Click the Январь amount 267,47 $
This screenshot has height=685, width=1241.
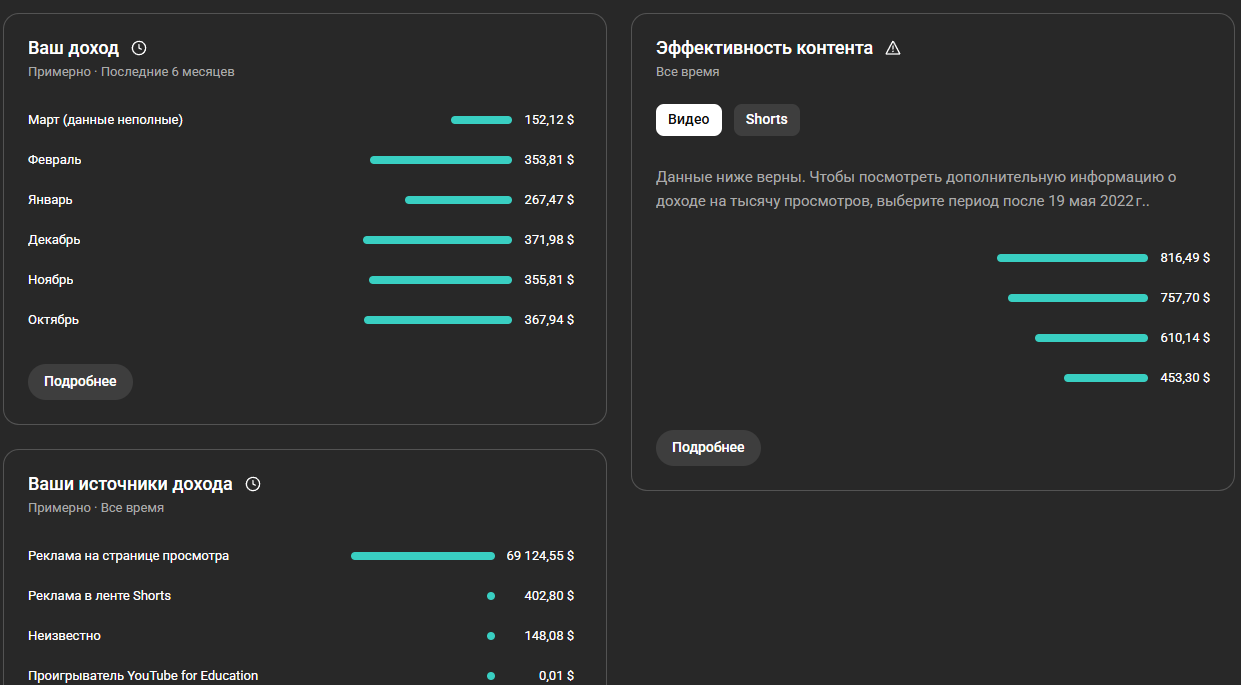tap(549, 200)
